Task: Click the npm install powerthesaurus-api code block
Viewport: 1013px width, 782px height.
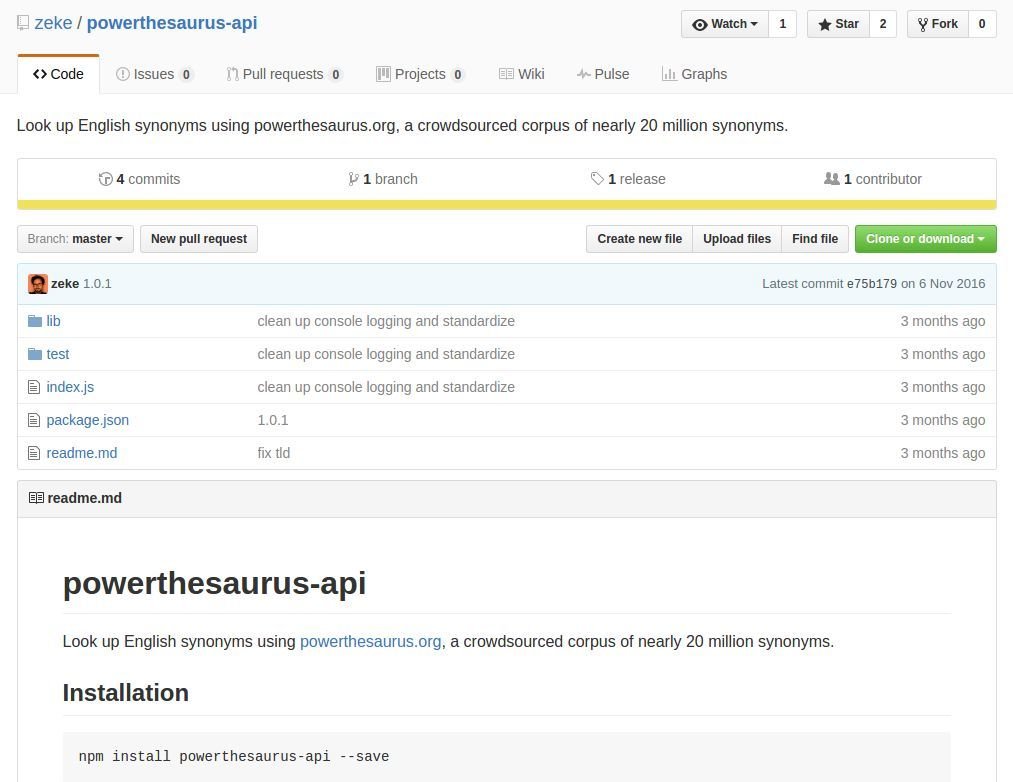Action: 506,756
